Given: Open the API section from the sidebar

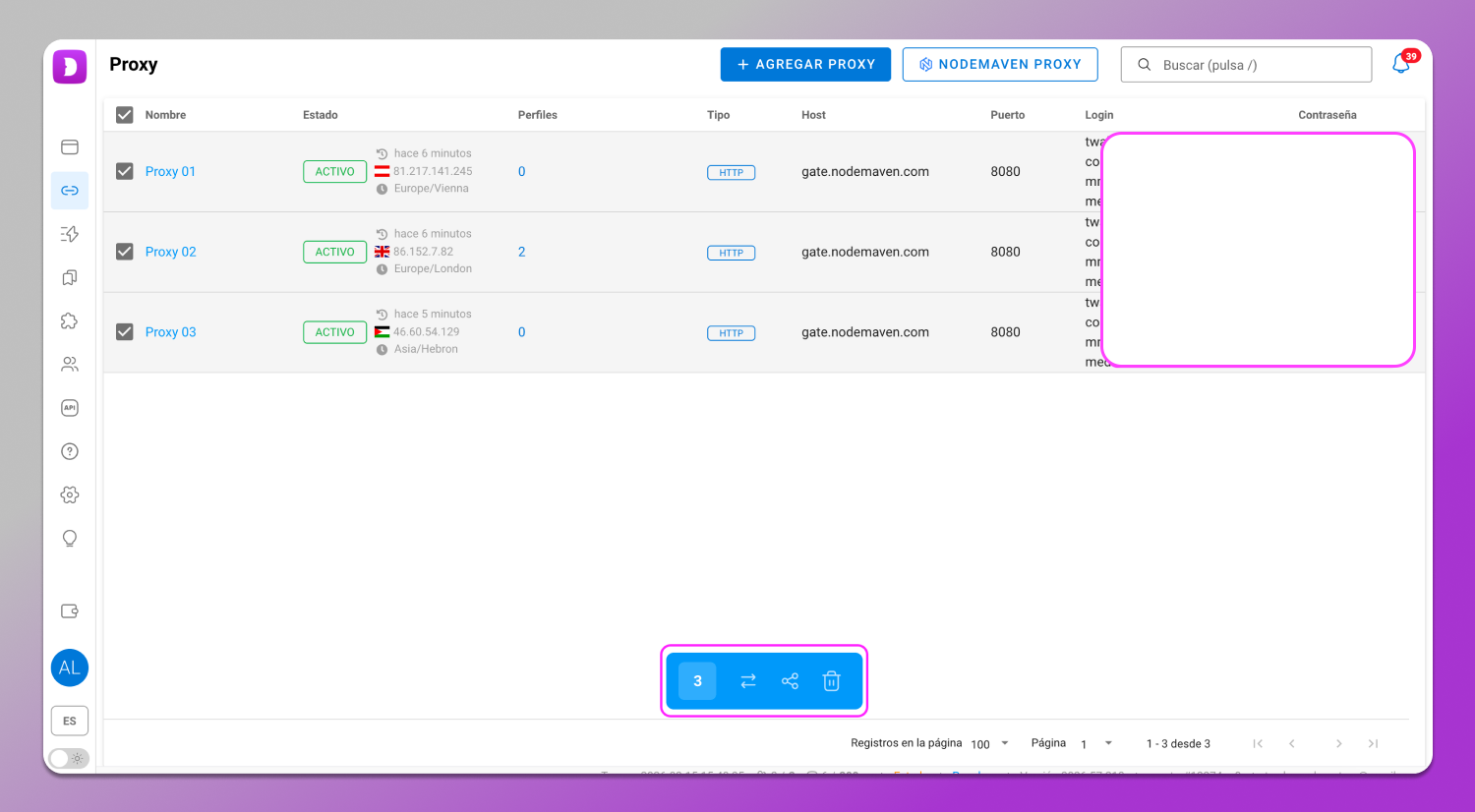Looking at the screenshot, I should 70,407.
